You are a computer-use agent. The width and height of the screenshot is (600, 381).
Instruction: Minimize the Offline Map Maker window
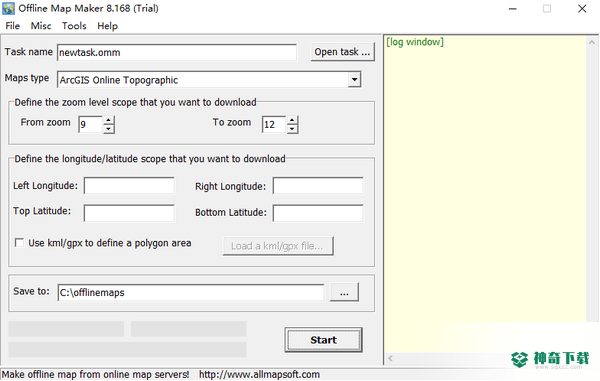512,9
